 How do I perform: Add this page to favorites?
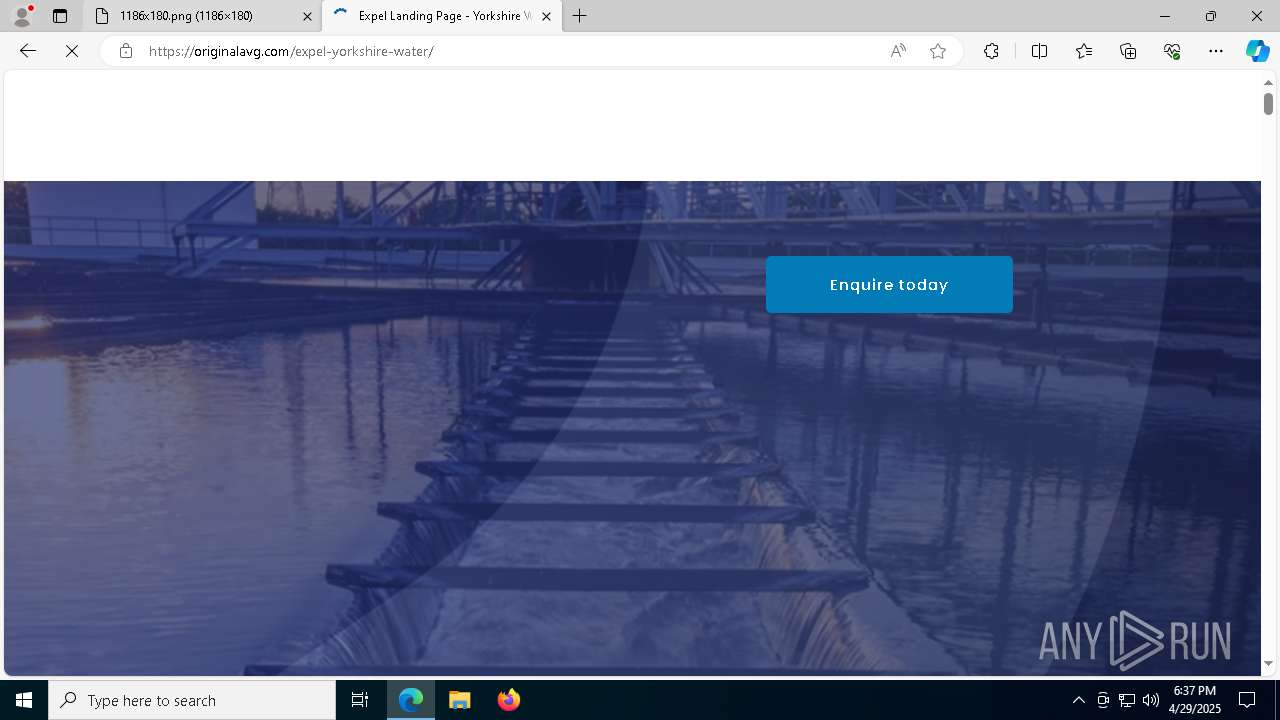click(938, 51)
